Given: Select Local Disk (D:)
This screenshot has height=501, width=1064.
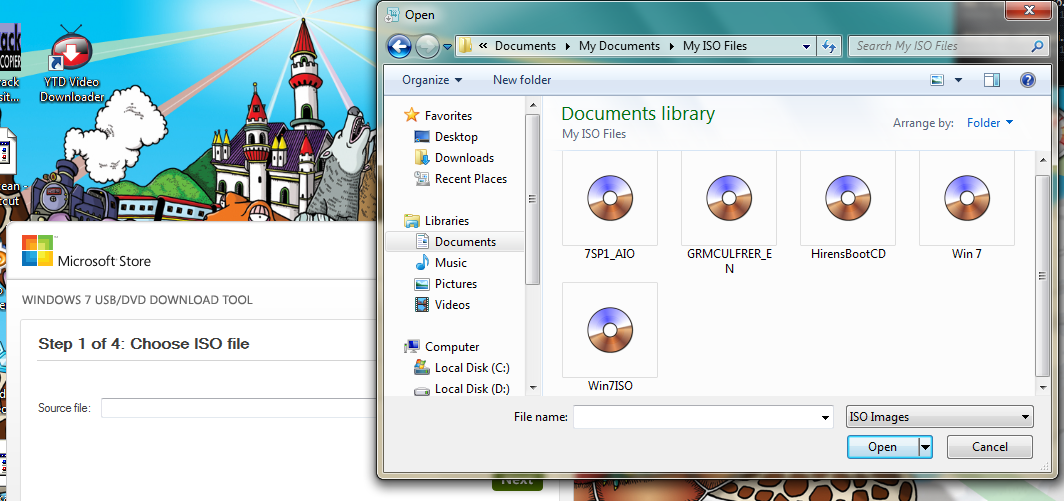Looking at the screenshot, I should [472, 389].
